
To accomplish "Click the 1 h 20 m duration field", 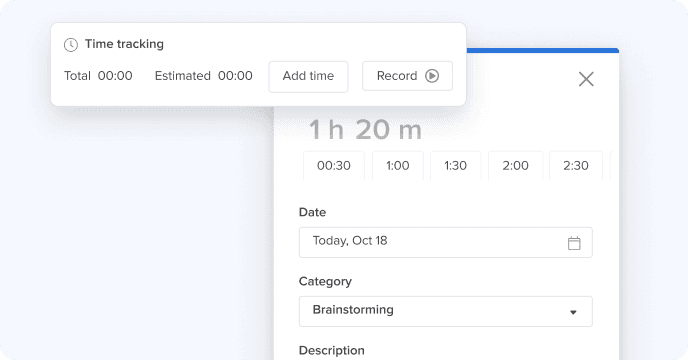I will tap(365, 130).
